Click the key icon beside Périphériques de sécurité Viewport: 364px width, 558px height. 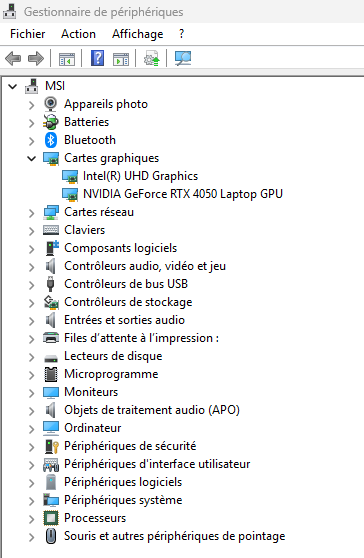[52, 446]
